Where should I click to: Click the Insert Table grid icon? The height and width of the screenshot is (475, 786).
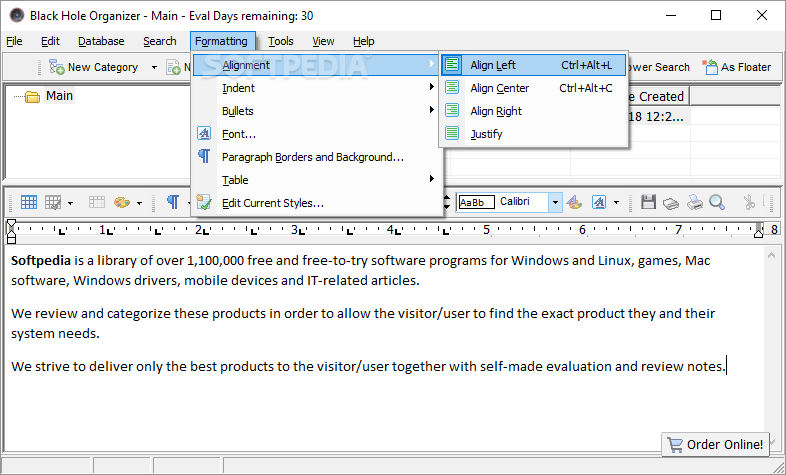[29, 202]
